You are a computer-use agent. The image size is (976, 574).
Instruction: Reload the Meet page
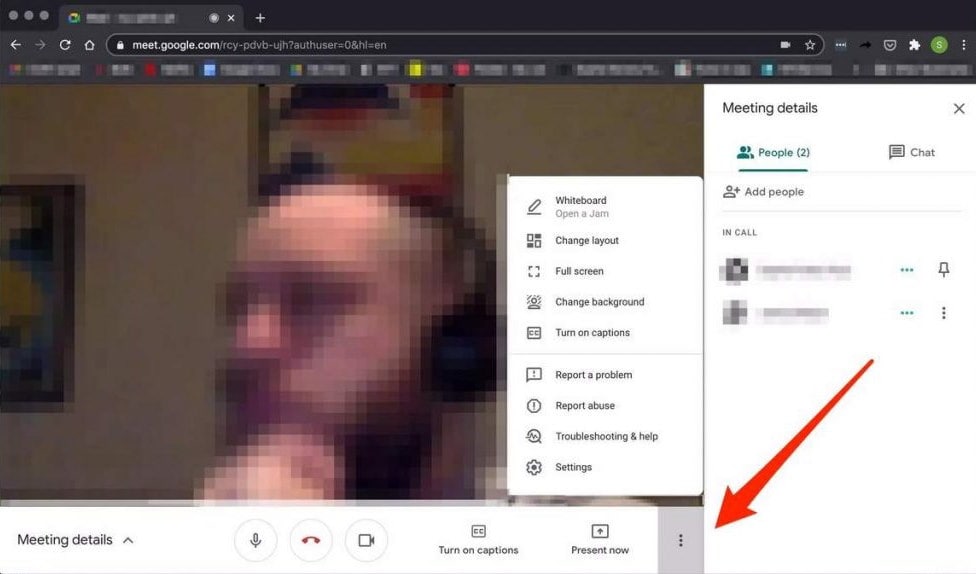[x=65, y=45]
